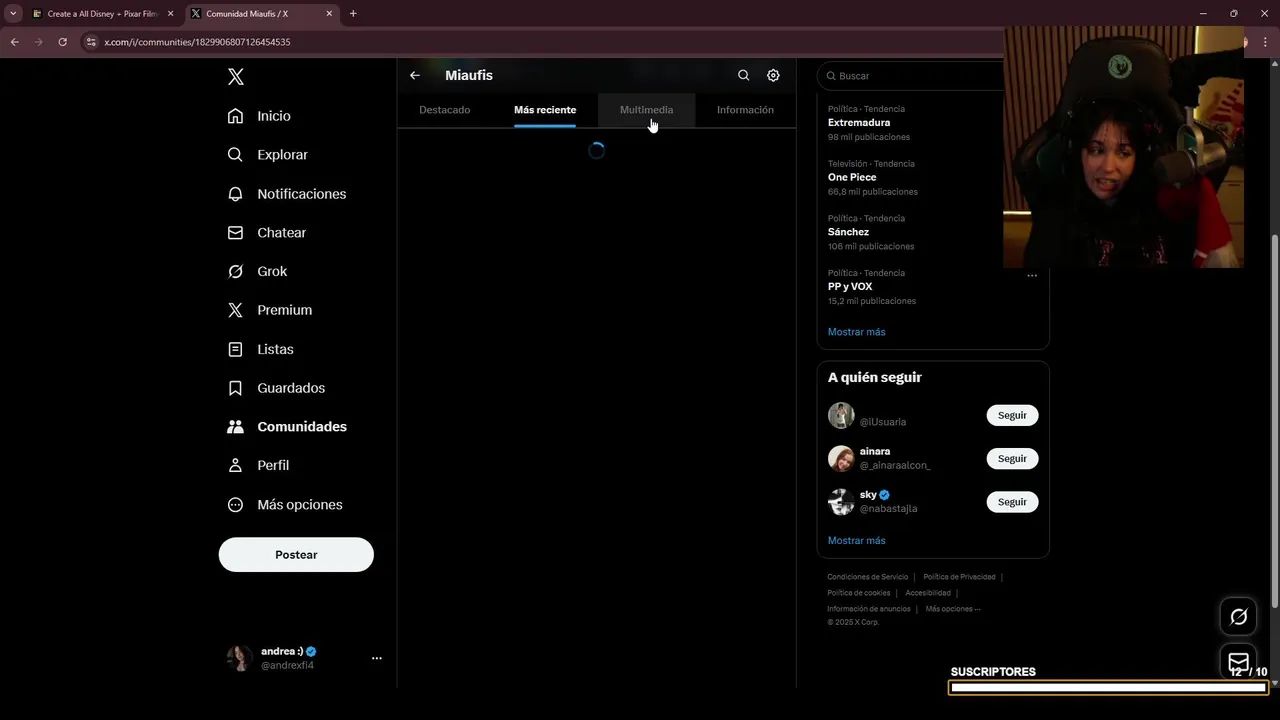Open Condiciones de Servicio link

[x=868, y=577]
